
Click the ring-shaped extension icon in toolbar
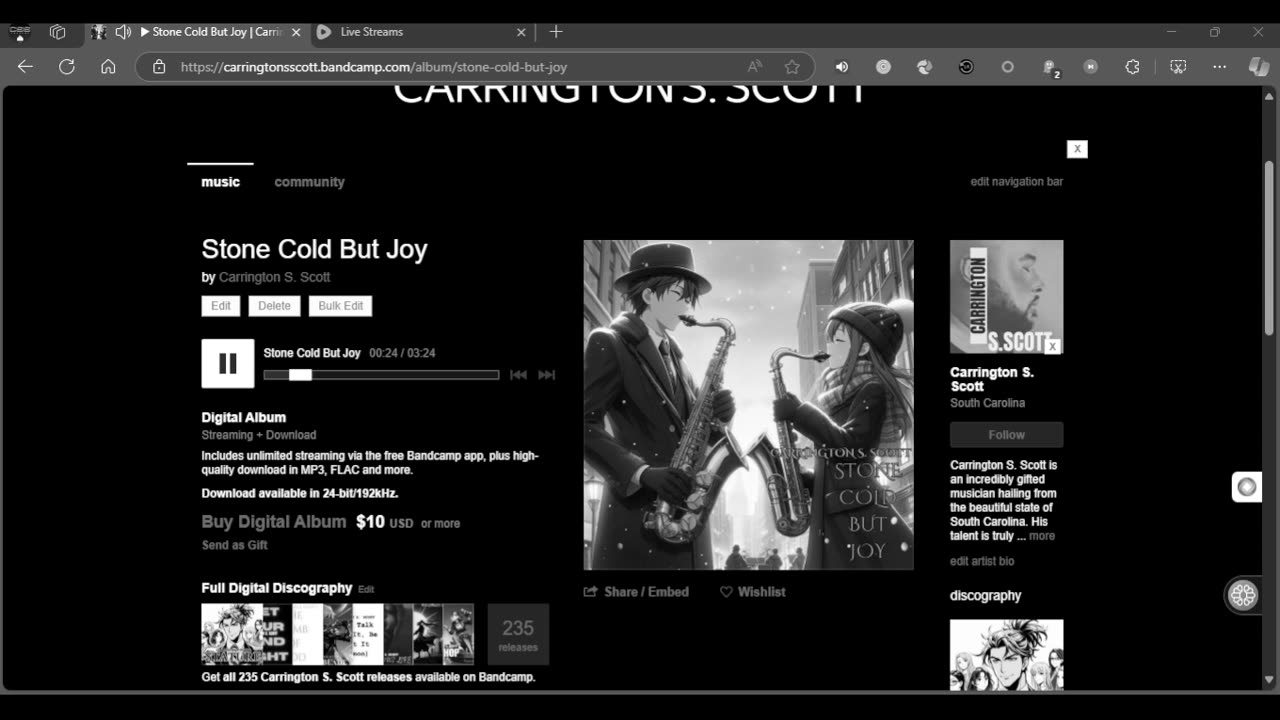coord(1008,67)
